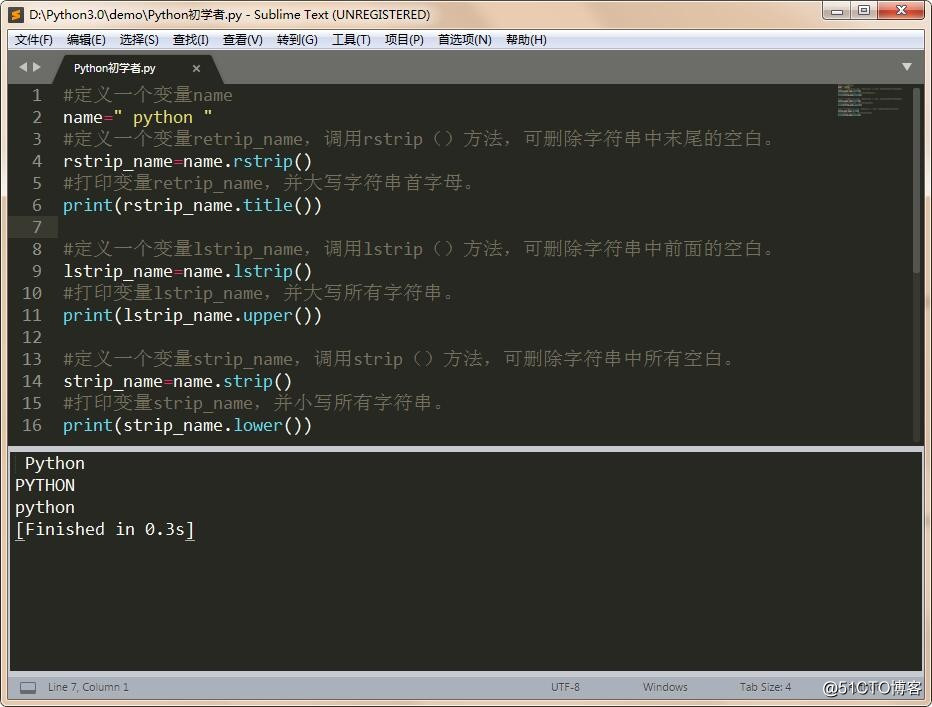Open the 工具(T) menu
This screenshot has height=707, width=932.
pyautogui.click(x=351, y=40)
